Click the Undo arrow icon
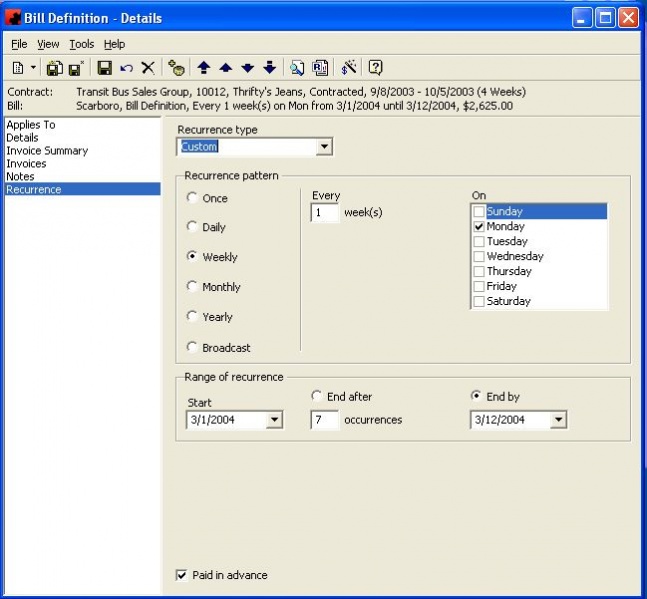647x599 pixels. [x=126, y=68]
